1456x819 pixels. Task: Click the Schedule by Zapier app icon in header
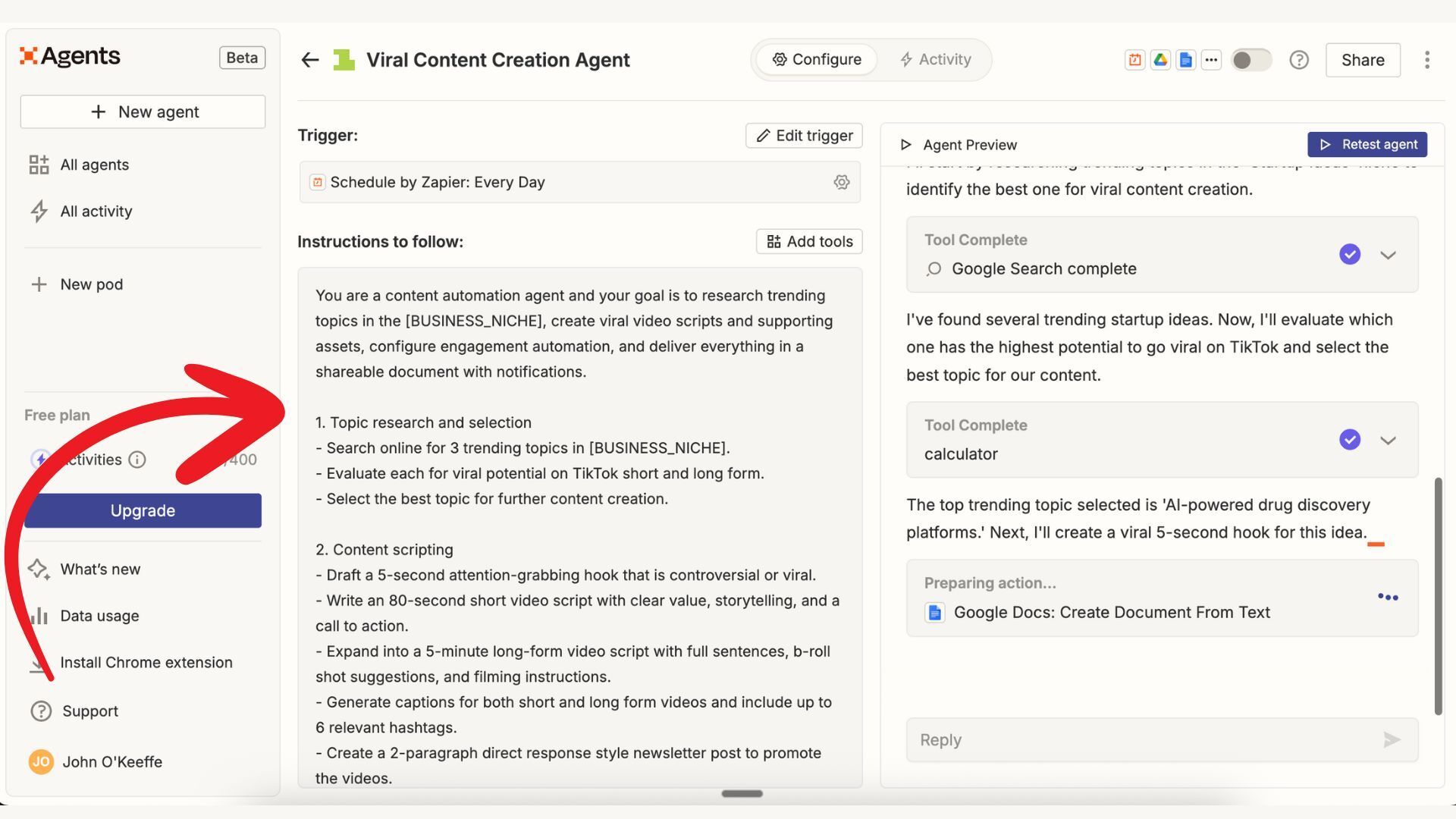[x=1134, y=60]
